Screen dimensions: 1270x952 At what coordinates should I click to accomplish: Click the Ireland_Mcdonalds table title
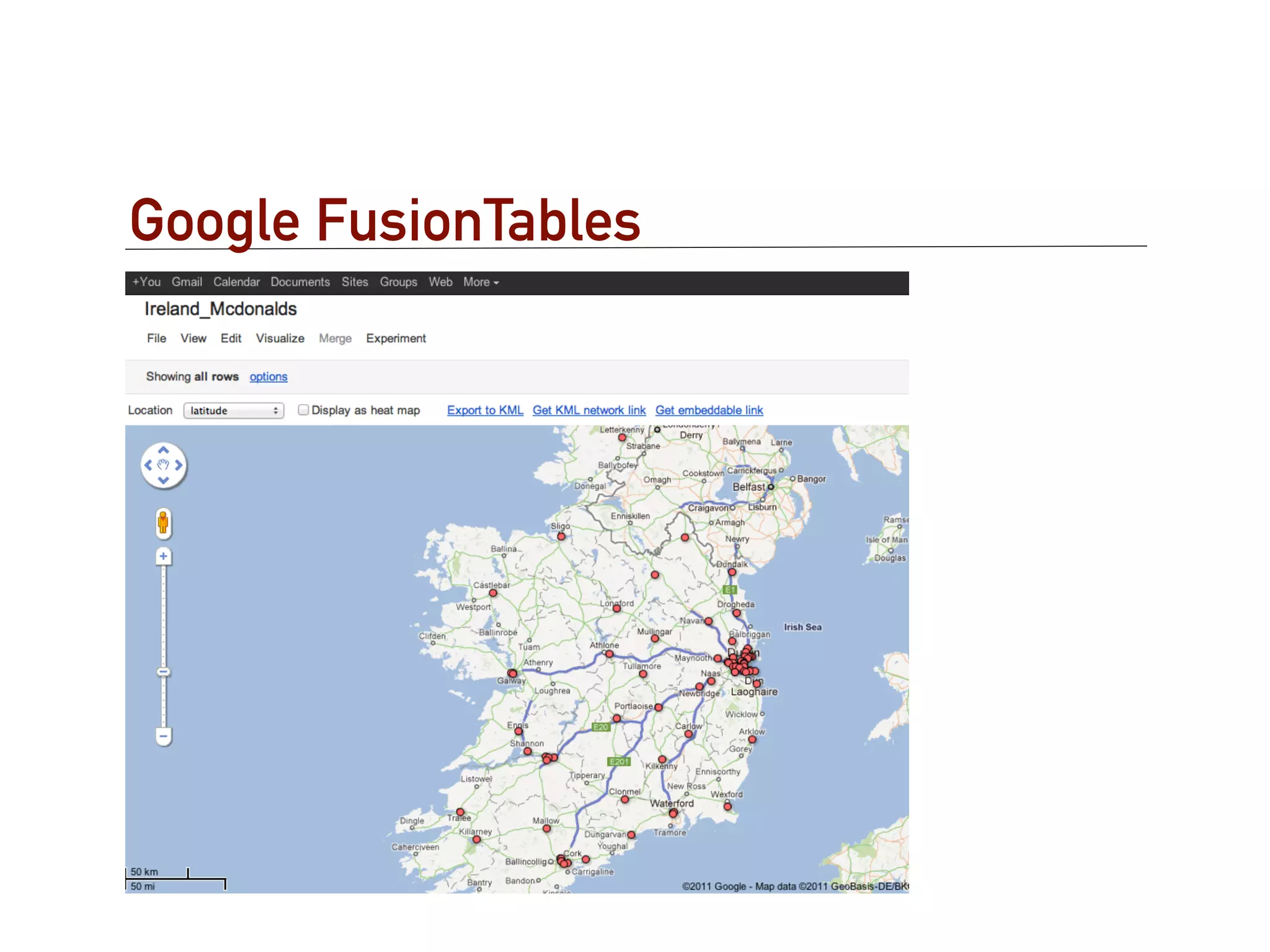[221, 309]
